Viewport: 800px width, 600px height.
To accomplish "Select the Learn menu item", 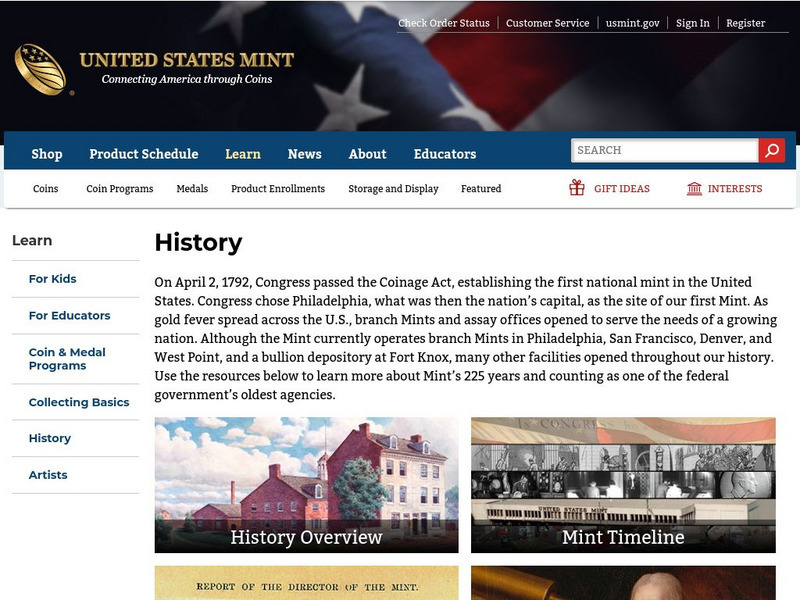I will coord(243,154).
